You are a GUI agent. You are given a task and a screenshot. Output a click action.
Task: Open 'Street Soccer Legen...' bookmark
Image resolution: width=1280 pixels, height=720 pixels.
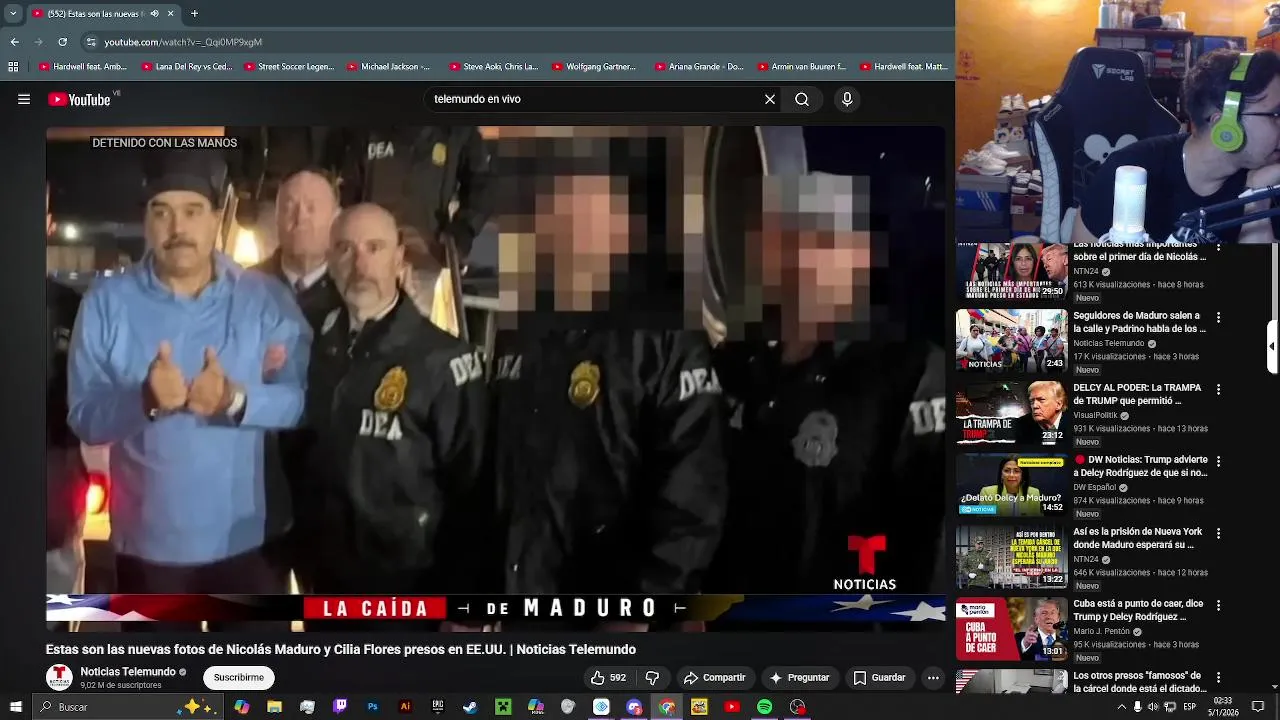[x=289, y=67]
